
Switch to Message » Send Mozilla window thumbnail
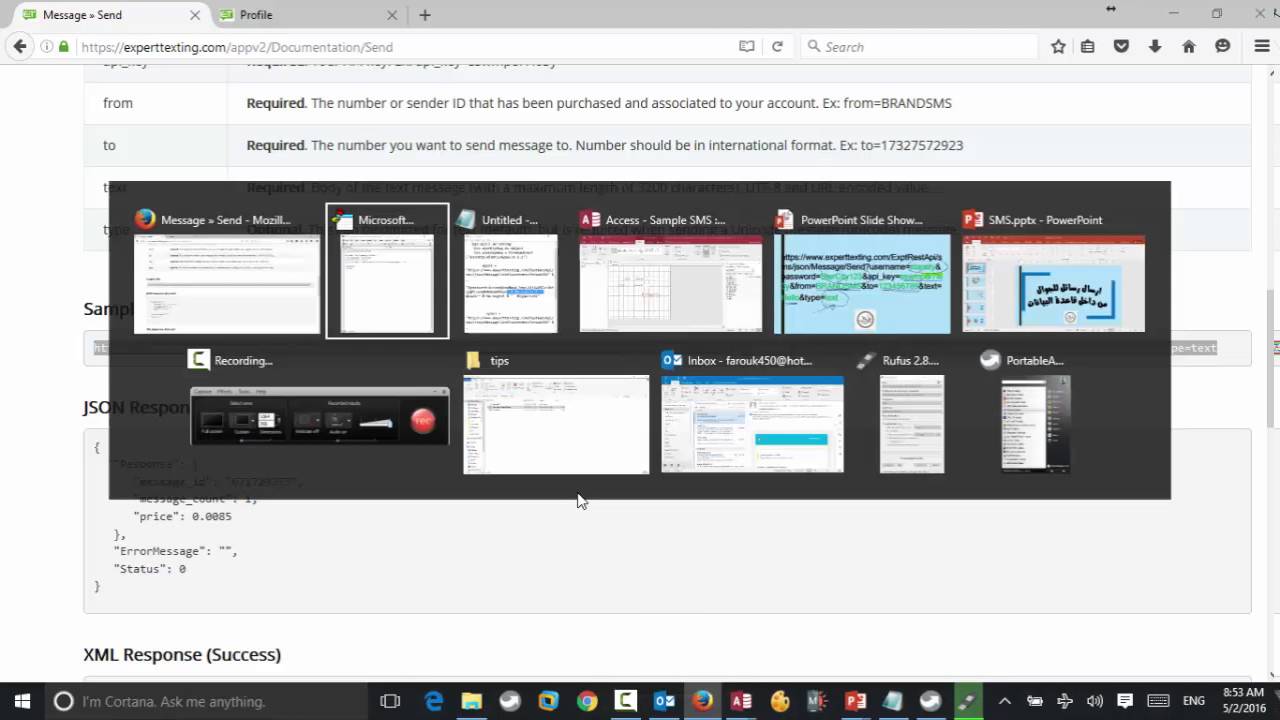point(227,270)
